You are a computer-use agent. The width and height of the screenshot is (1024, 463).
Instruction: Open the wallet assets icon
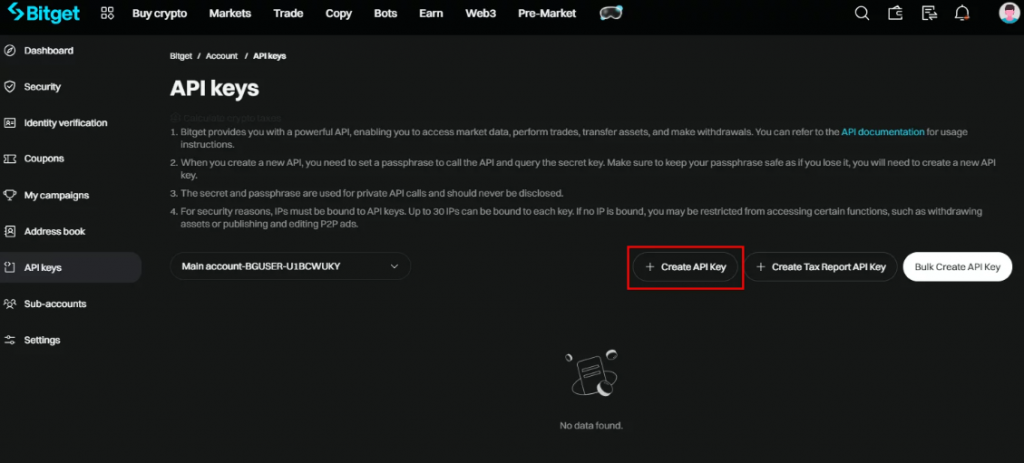pyautogui.click(x=896, y=14)
